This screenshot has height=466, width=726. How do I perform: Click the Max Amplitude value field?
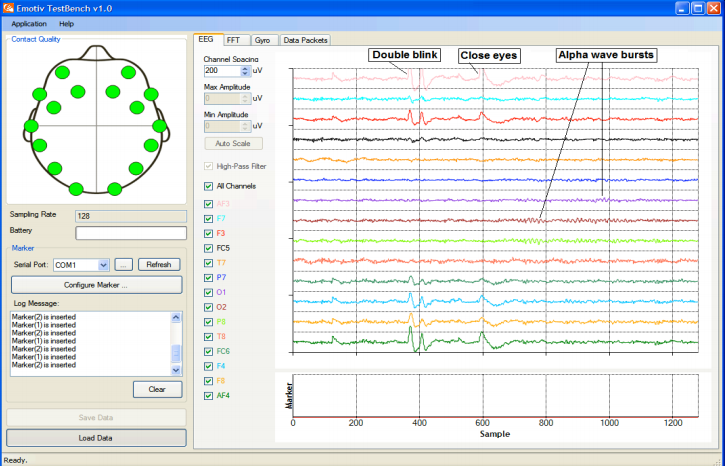tap(222, 98)
